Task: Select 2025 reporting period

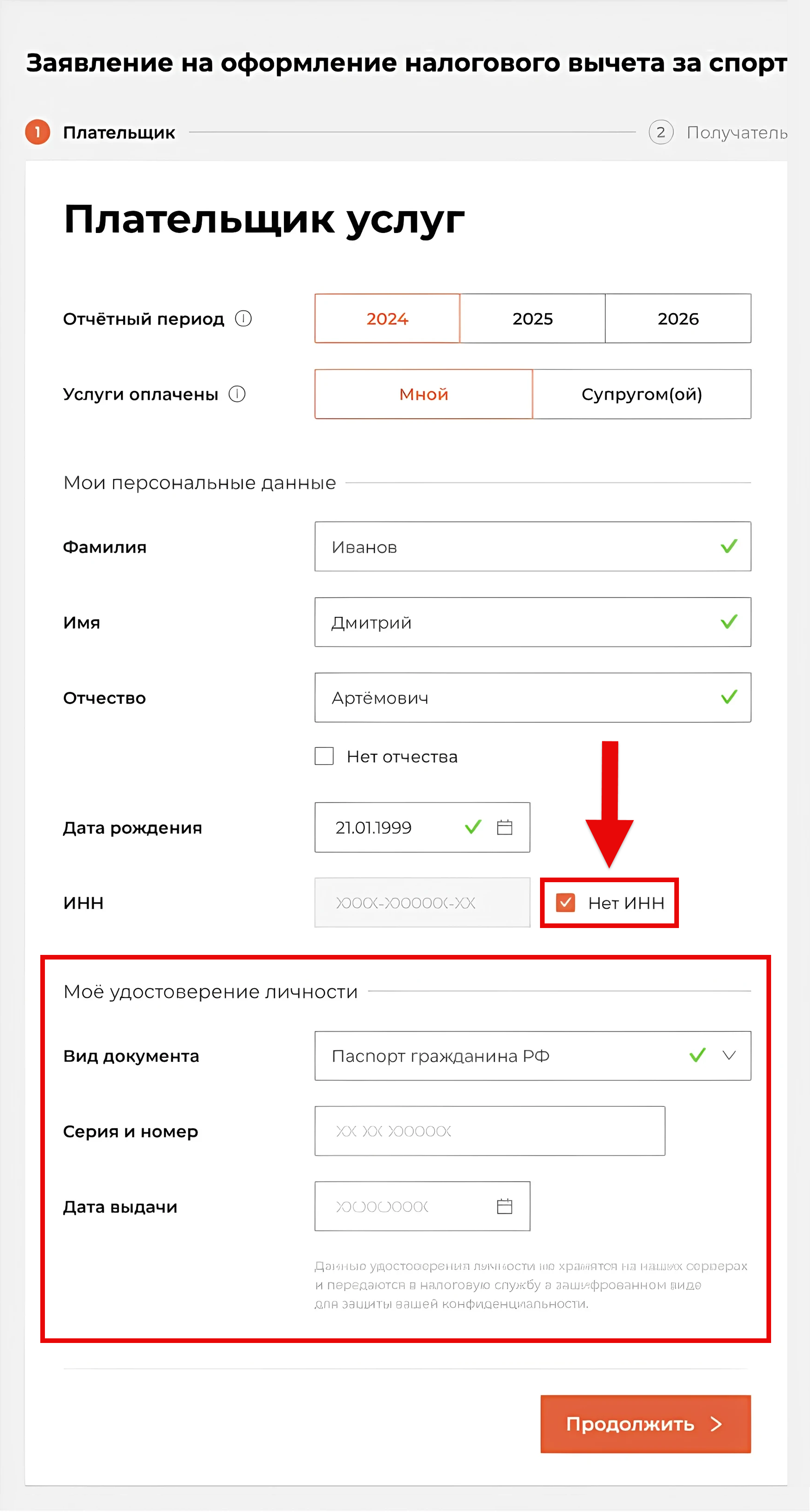Action: coord(533,319)
